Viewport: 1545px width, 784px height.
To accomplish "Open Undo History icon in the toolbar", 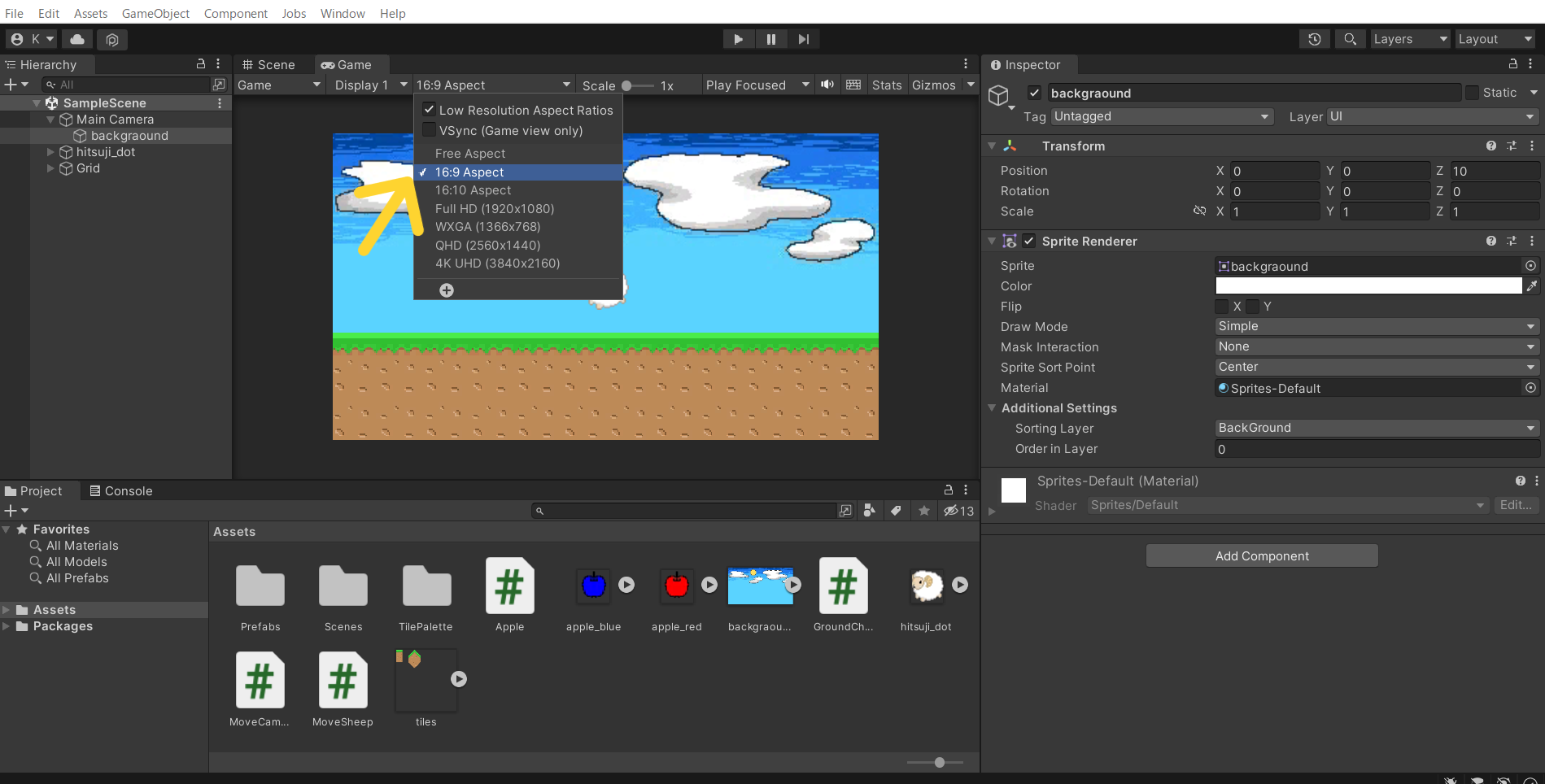I will (1314, 39).
